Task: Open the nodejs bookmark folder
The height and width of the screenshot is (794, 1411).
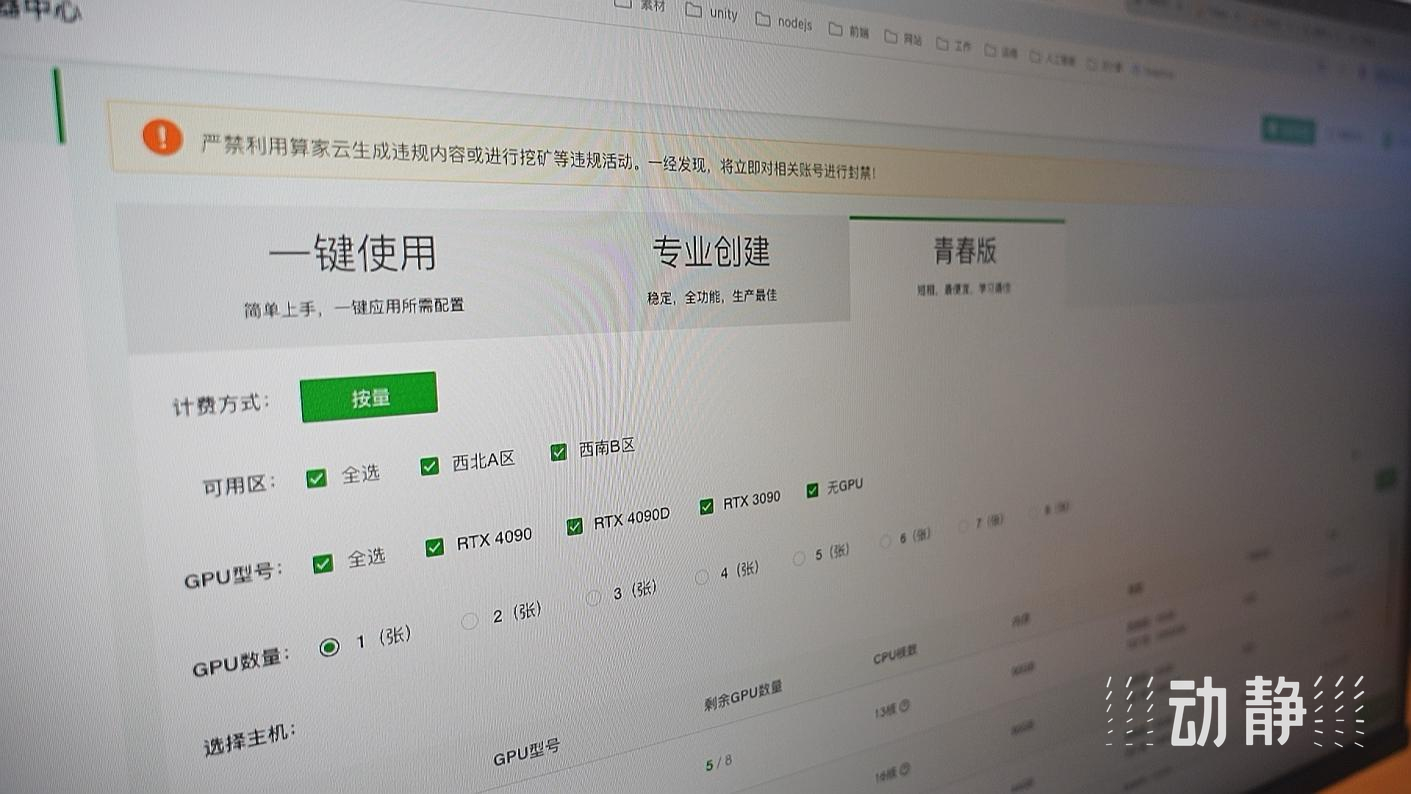Action: [784, 22]
